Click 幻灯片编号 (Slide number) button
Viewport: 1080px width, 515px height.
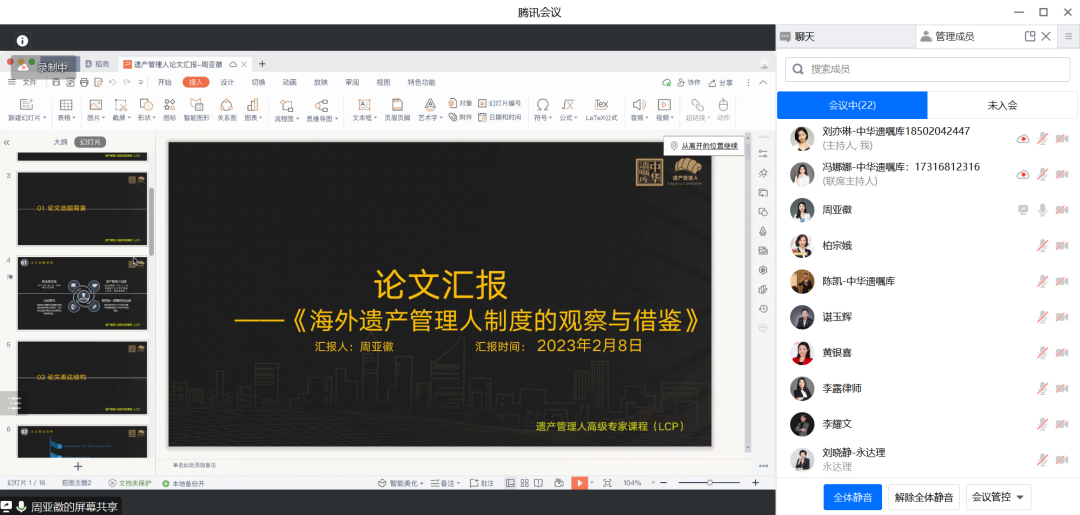[x=499, y=103]
